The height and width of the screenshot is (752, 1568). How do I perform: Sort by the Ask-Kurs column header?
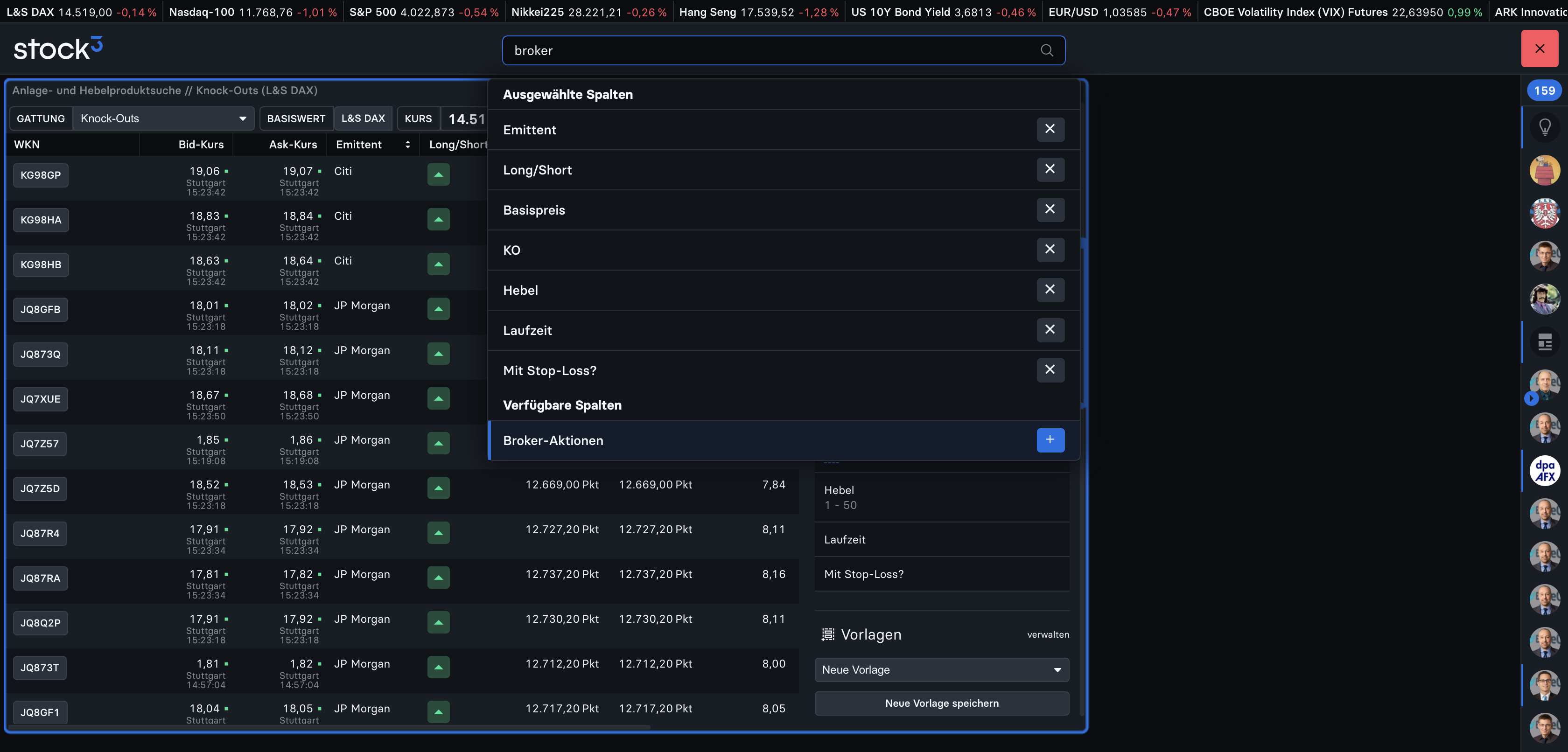point(293,145)
